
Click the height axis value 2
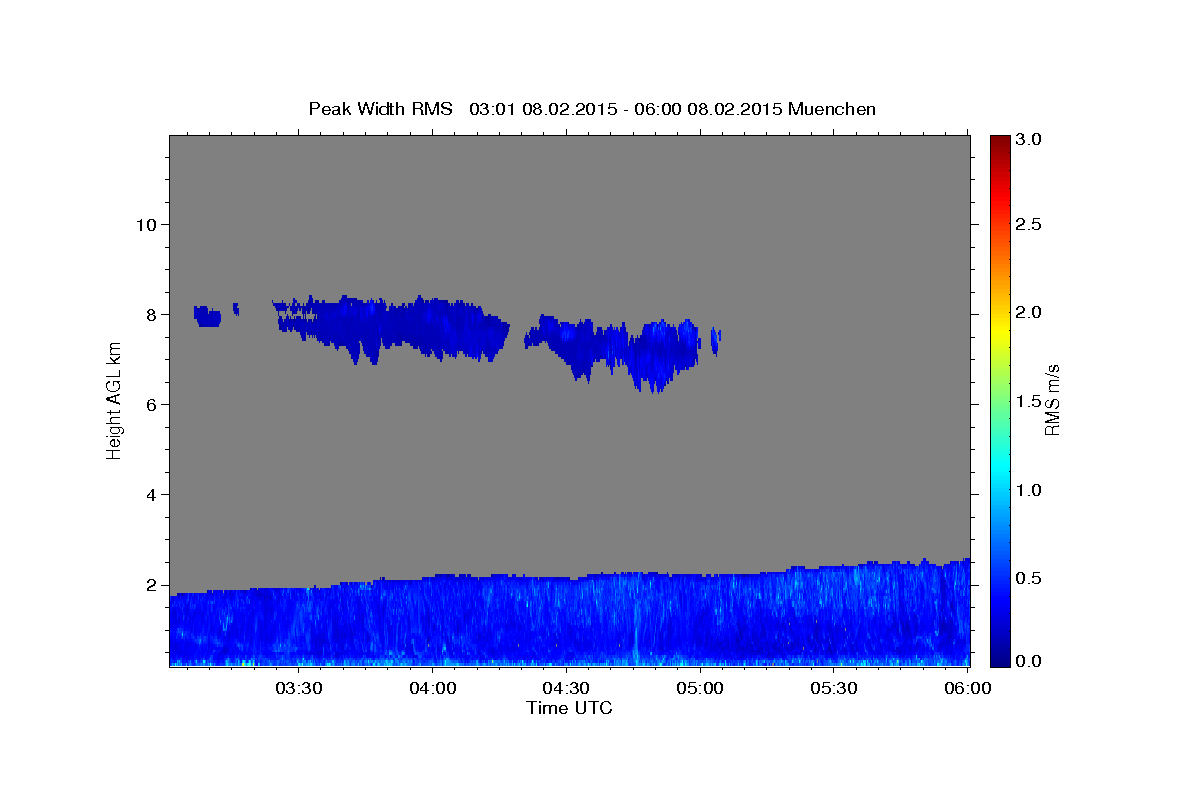[x=152, y=586]
